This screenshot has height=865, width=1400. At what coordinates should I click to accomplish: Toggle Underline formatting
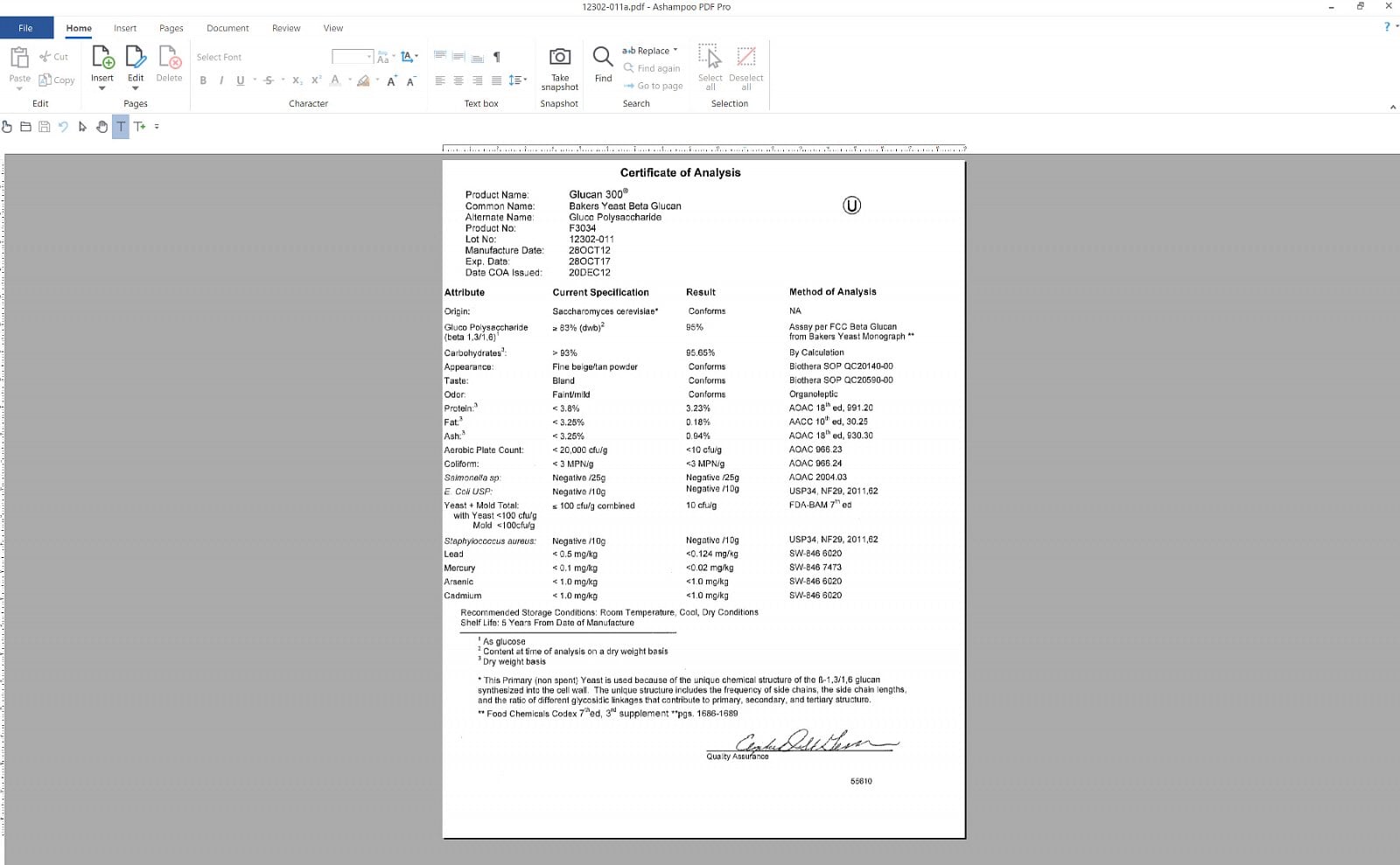point(241,80)
